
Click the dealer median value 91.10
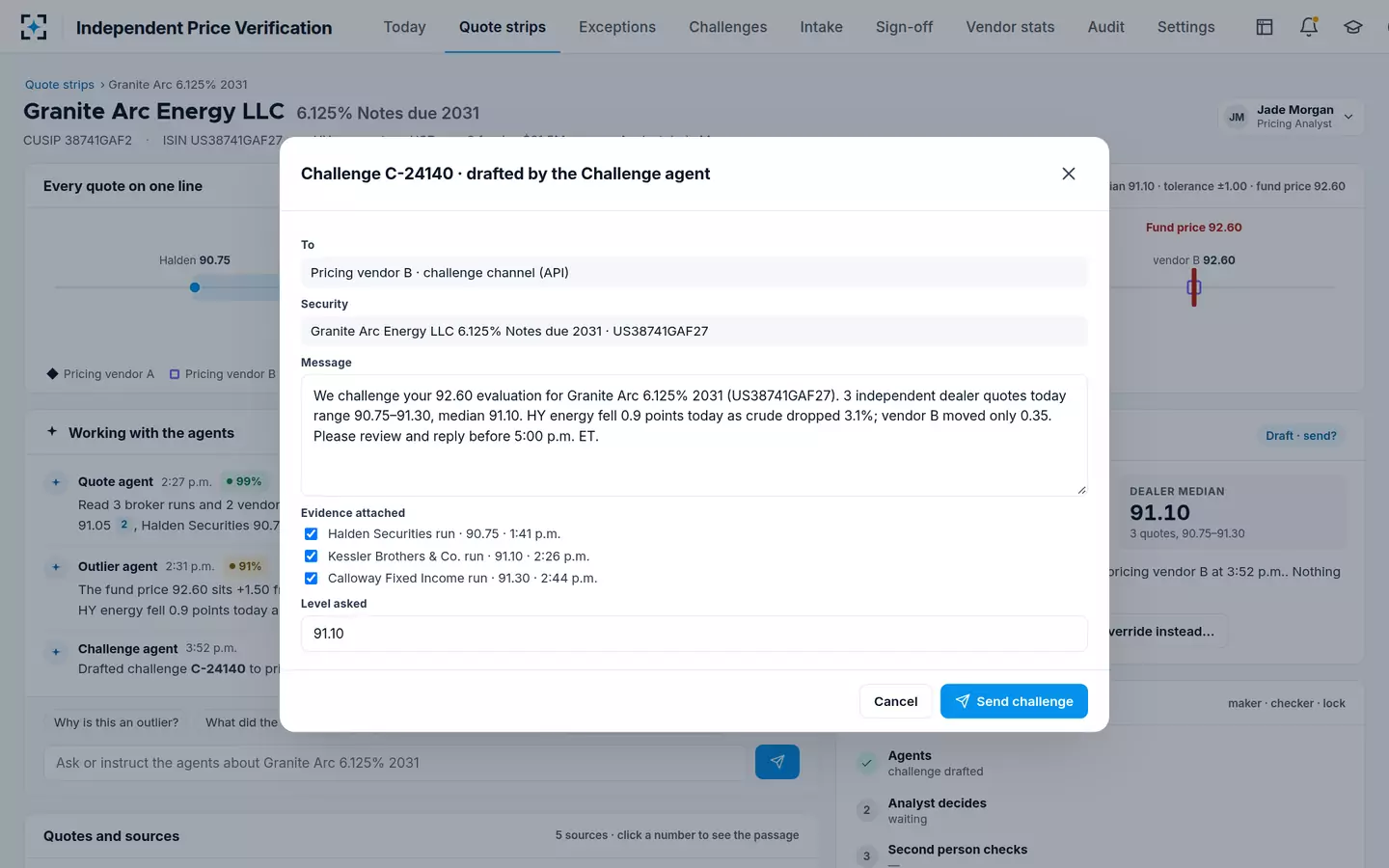tap(1160, 513)
